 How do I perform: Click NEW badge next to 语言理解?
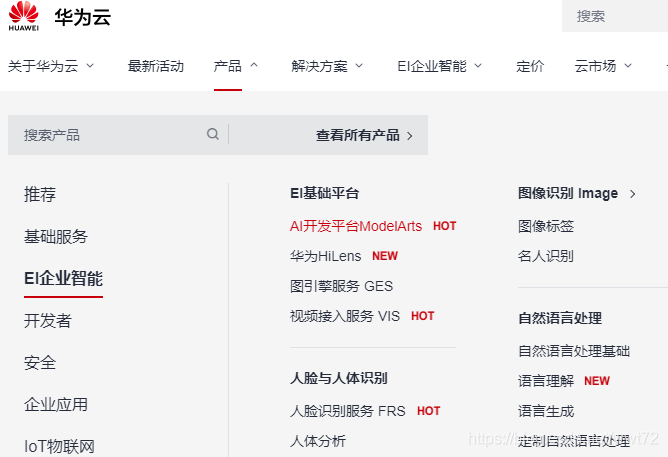[x=597, y=381]
